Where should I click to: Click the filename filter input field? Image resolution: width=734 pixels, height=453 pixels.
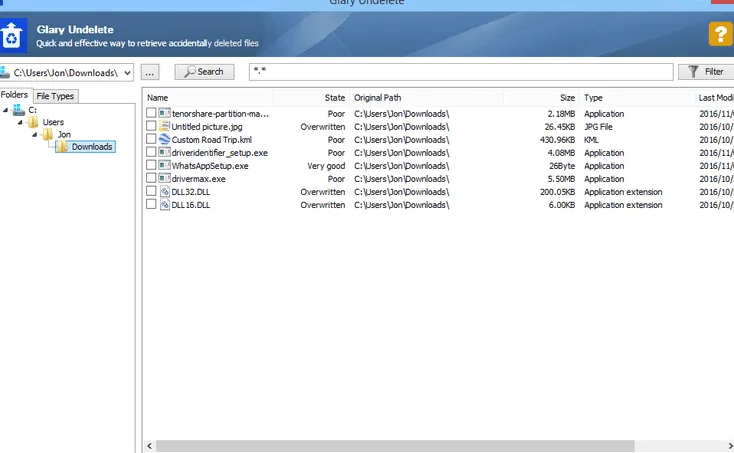click(460, 72)
